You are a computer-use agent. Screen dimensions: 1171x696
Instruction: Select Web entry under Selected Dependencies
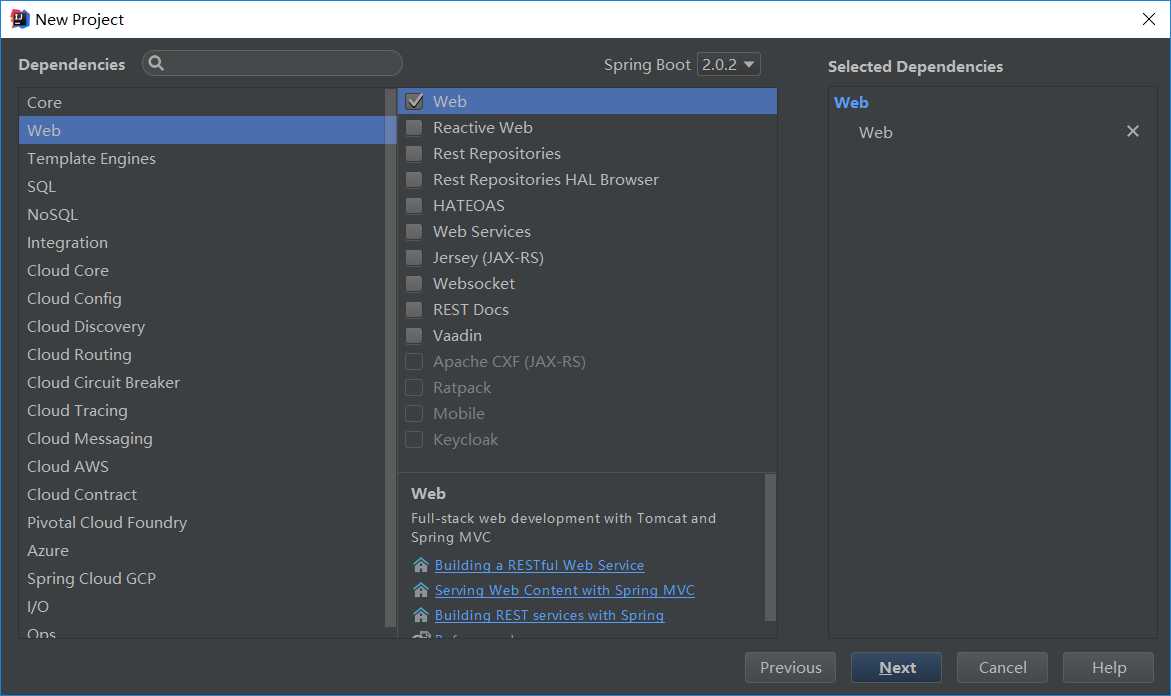(x=875, y=132)
